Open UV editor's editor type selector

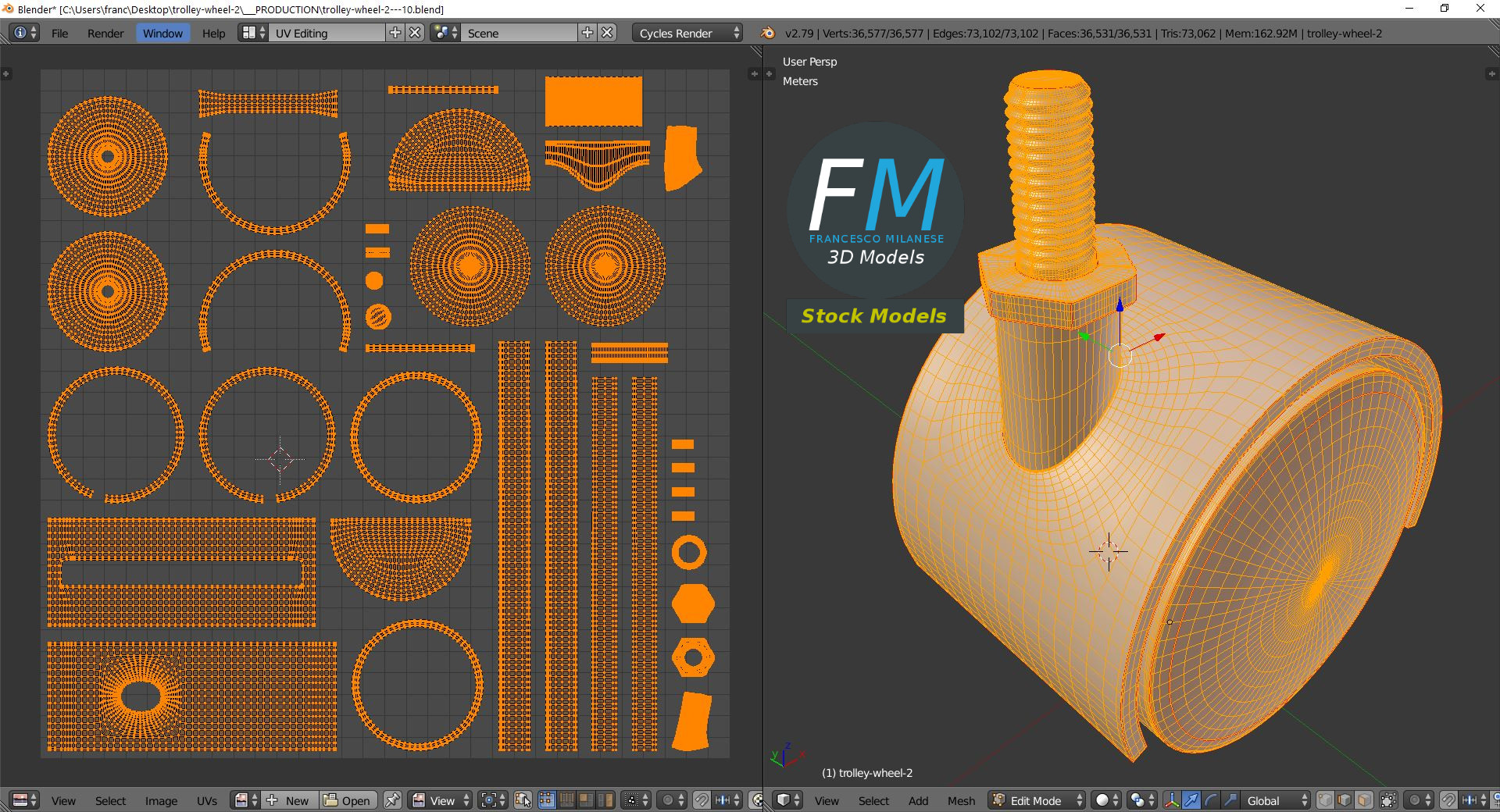pyautogui.click(x=25, y=800)
